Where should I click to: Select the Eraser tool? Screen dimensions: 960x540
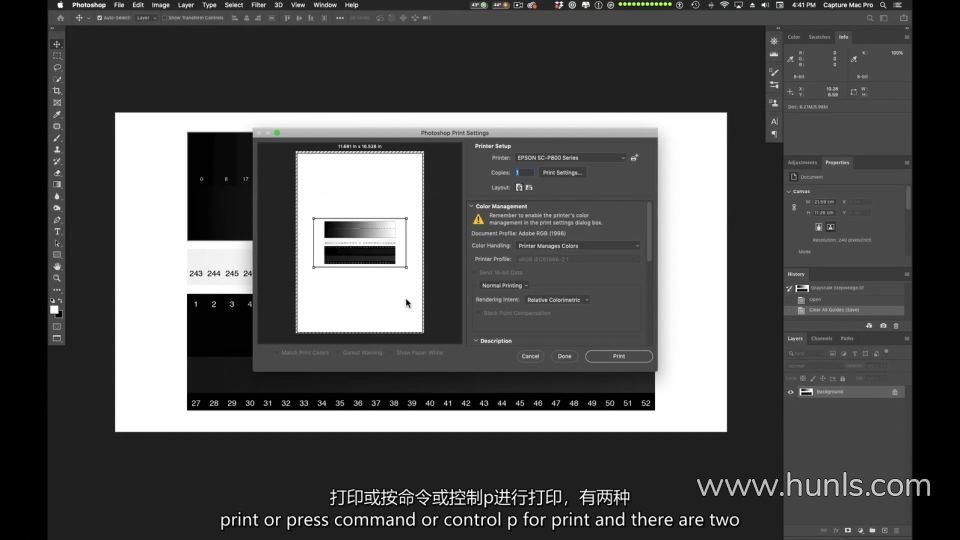point(57,173)
